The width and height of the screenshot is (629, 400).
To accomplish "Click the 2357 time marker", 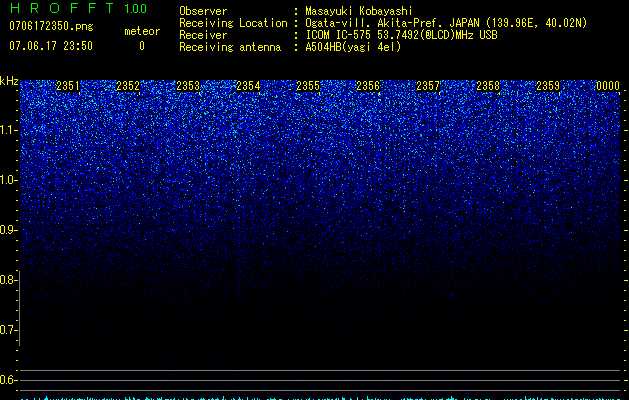I will tap(428, 86).
